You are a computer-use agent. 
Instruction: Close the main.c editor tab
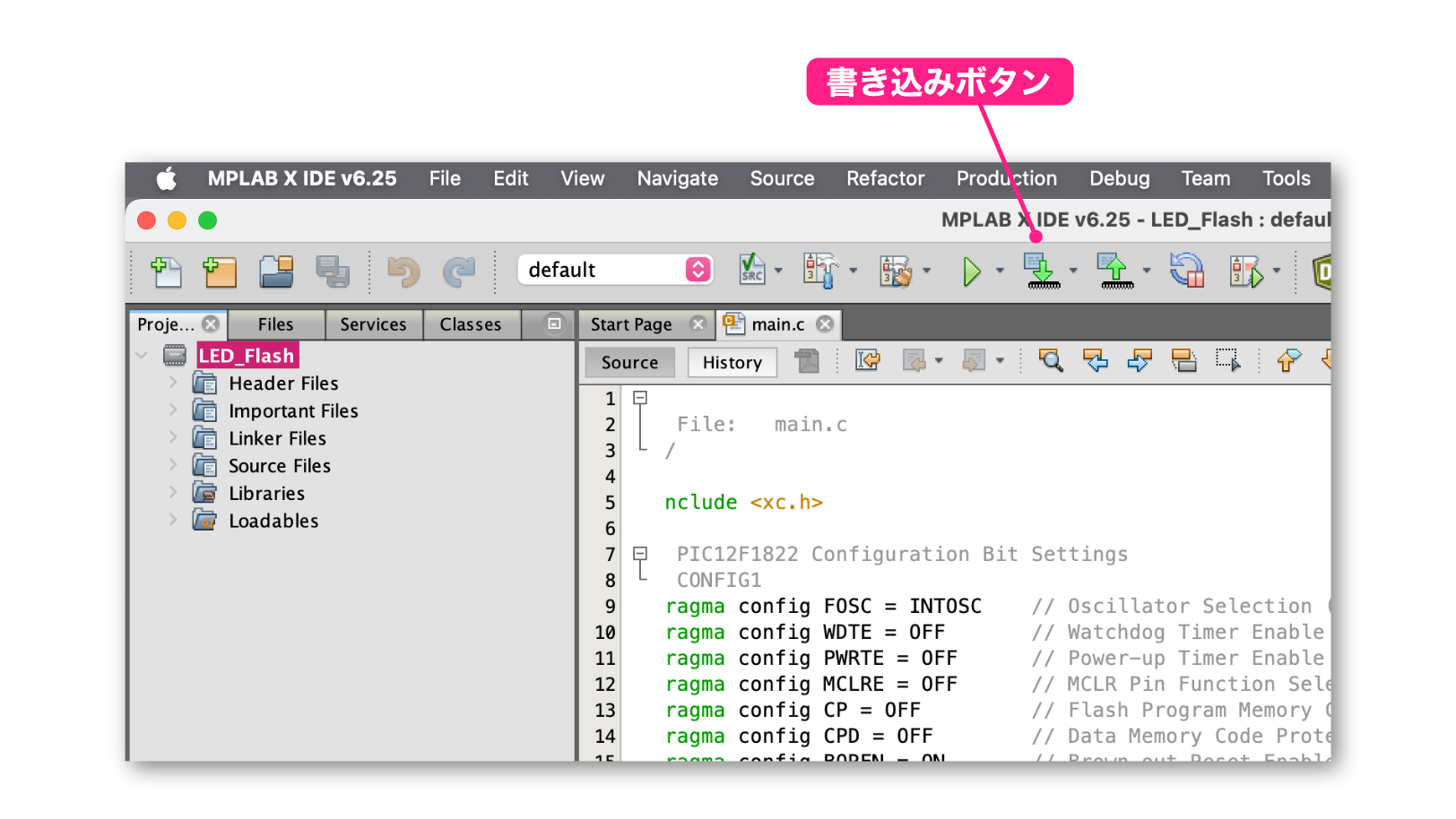825,324
